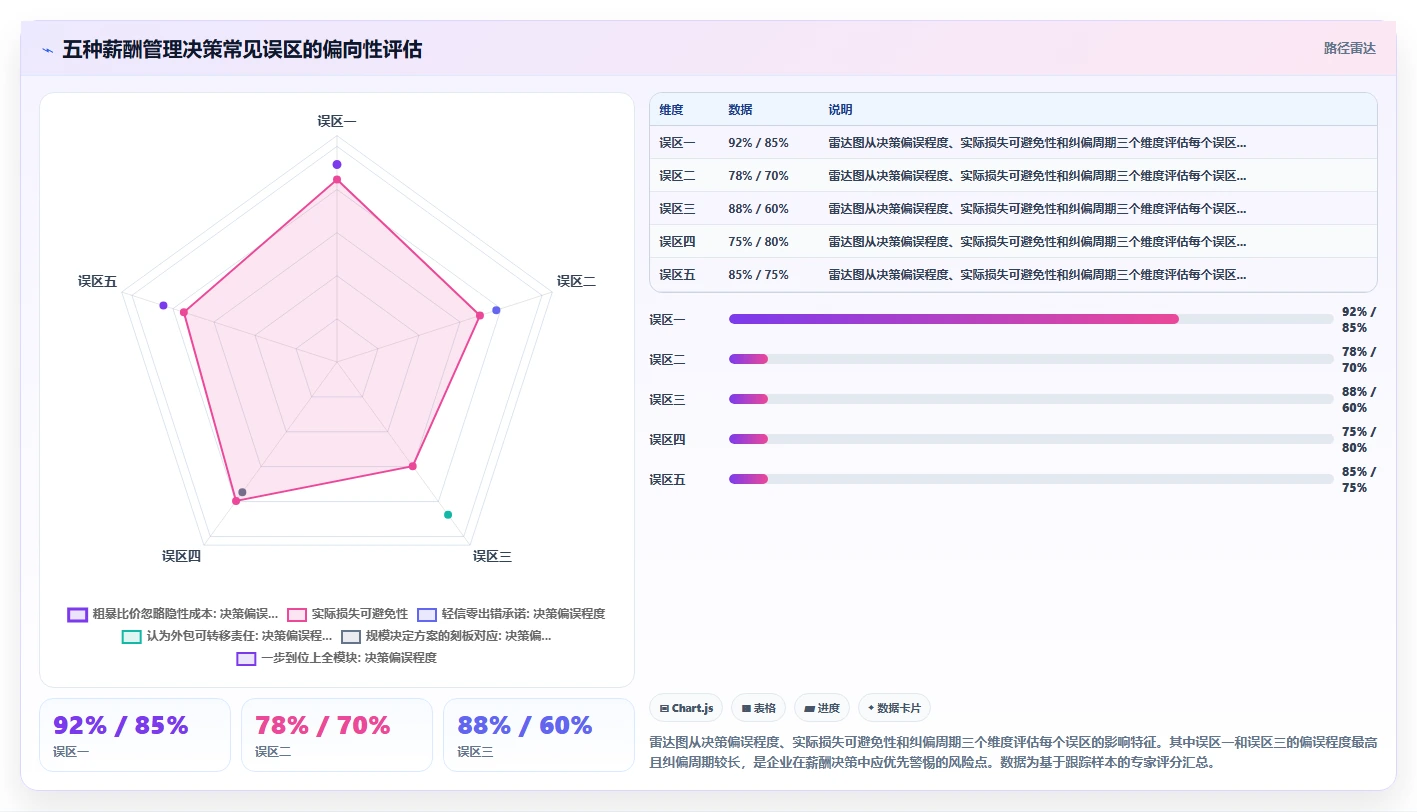The image size is (1417, 812).
Task: Click the 误区二 progress bar
Action: [x=1031, y=359]
